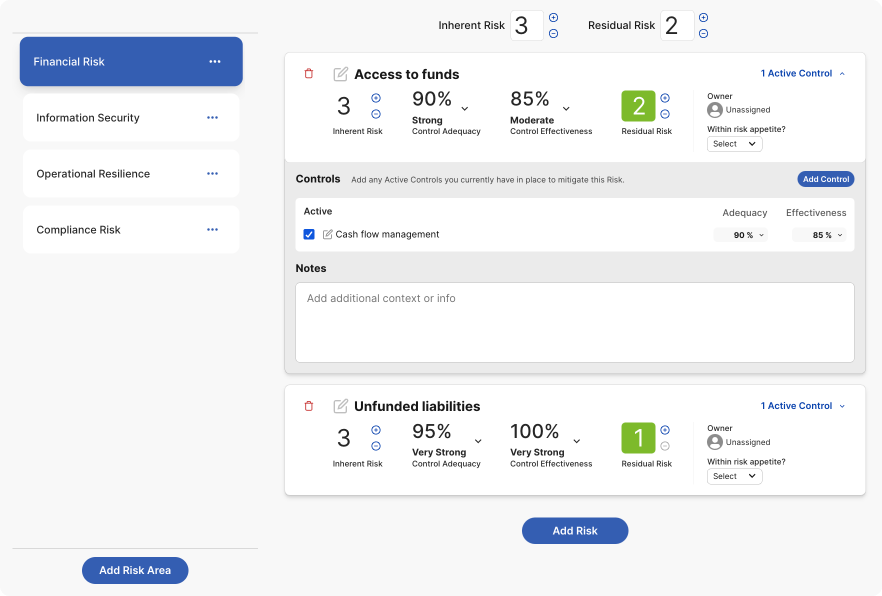Edit the Unfunded liabilities risk name
The height and width of the screenshot is (596, 882).
click(341, 406)
